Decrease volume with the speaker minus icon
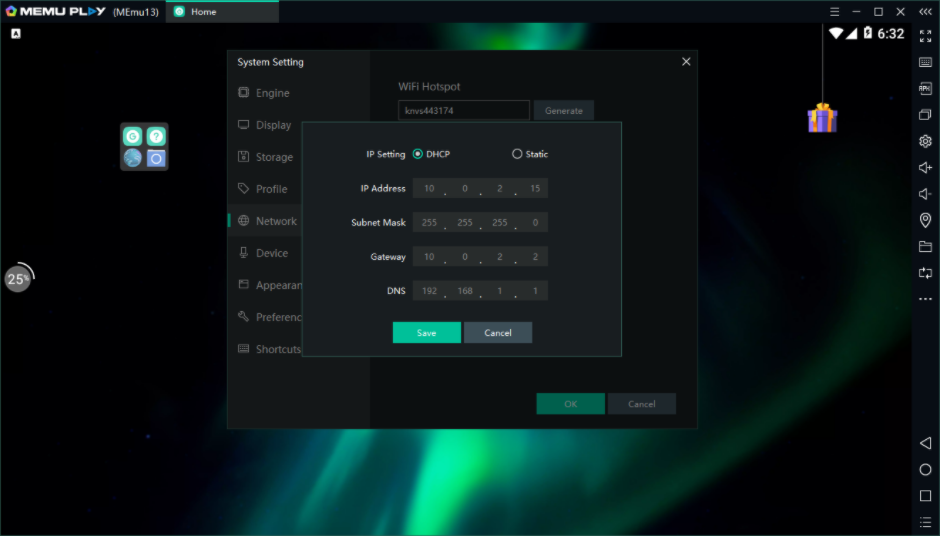 925,194
